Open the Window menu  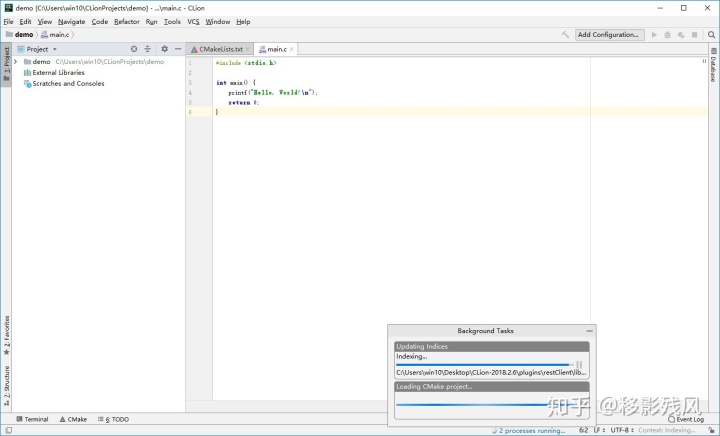218,22
